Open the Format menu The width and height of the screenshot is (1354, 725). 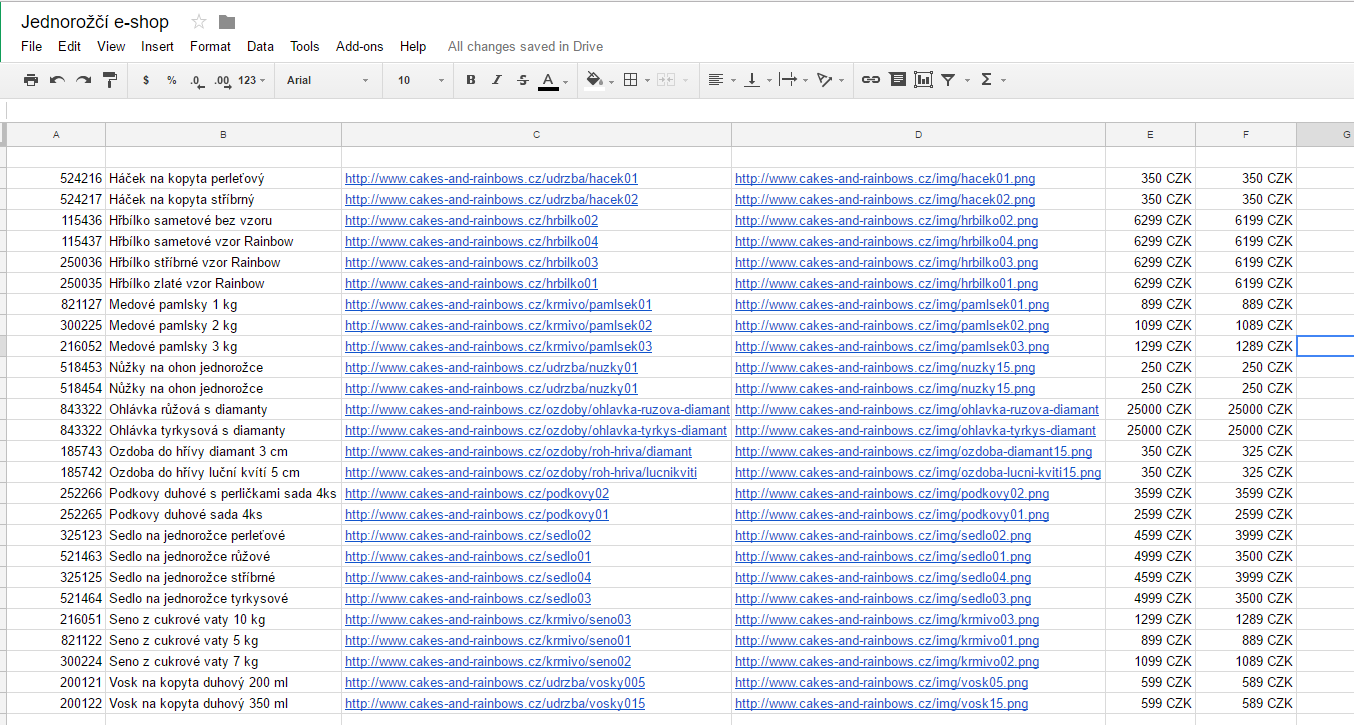coord(210,46)
